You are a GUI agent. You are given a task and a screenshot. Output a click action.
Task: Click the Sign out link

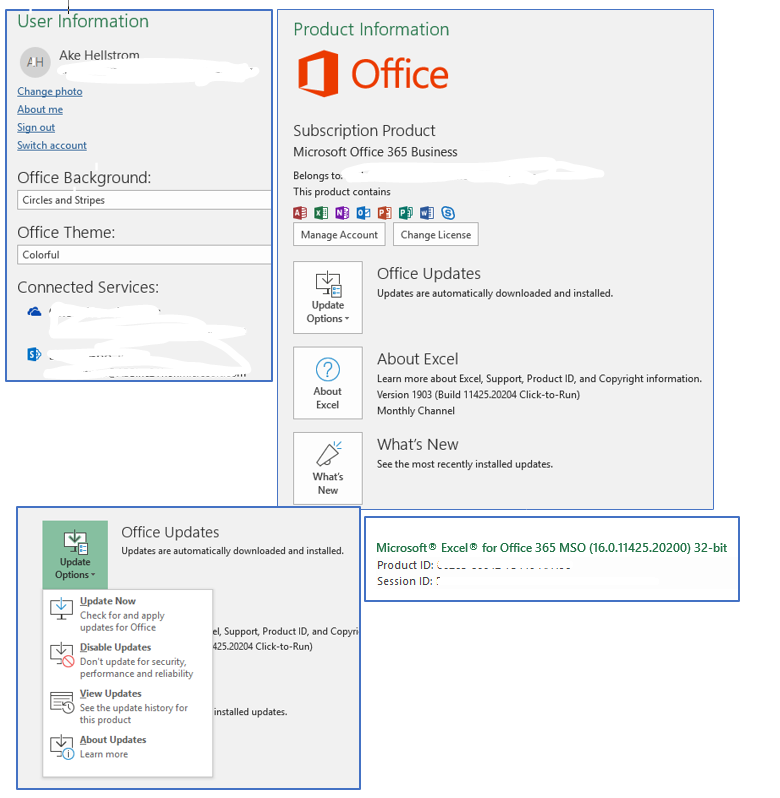tap(36, 127)
